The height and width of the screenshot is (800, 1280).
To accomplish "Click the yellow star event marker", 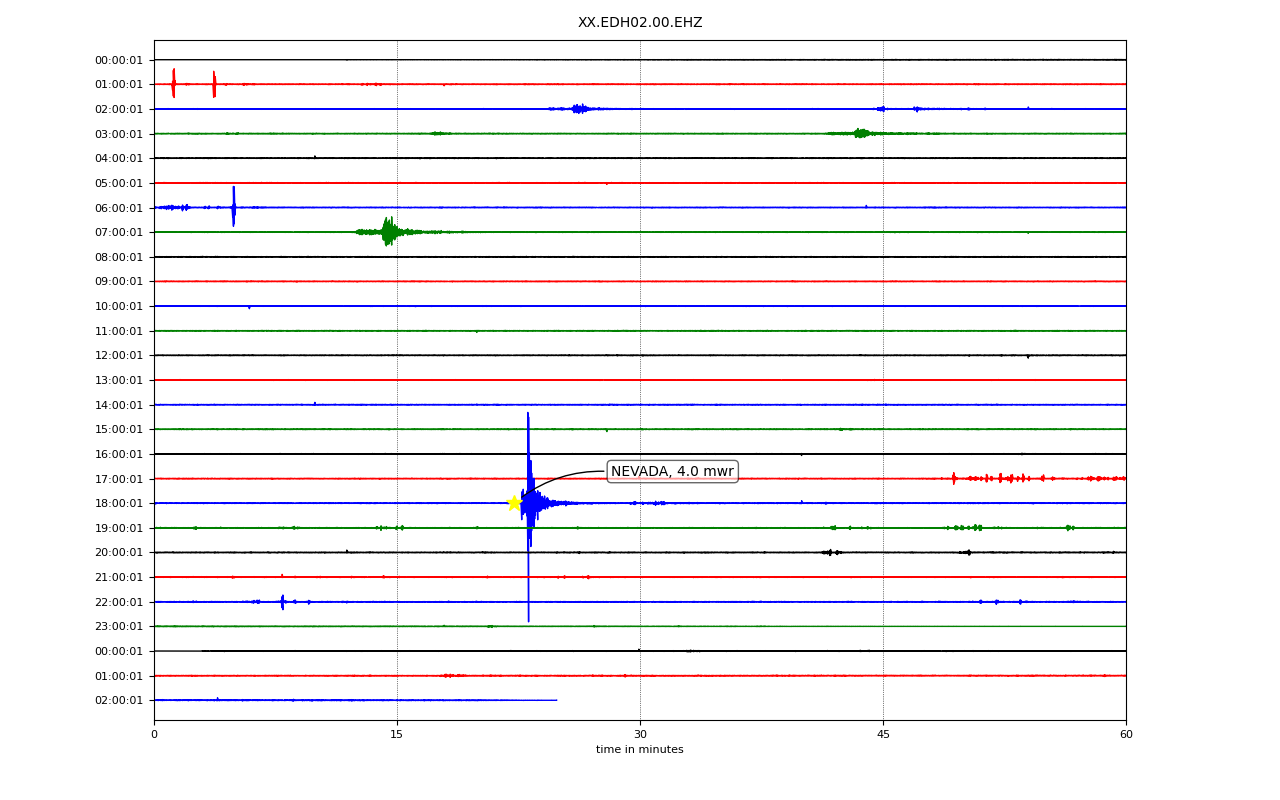I will click(514, 503).
